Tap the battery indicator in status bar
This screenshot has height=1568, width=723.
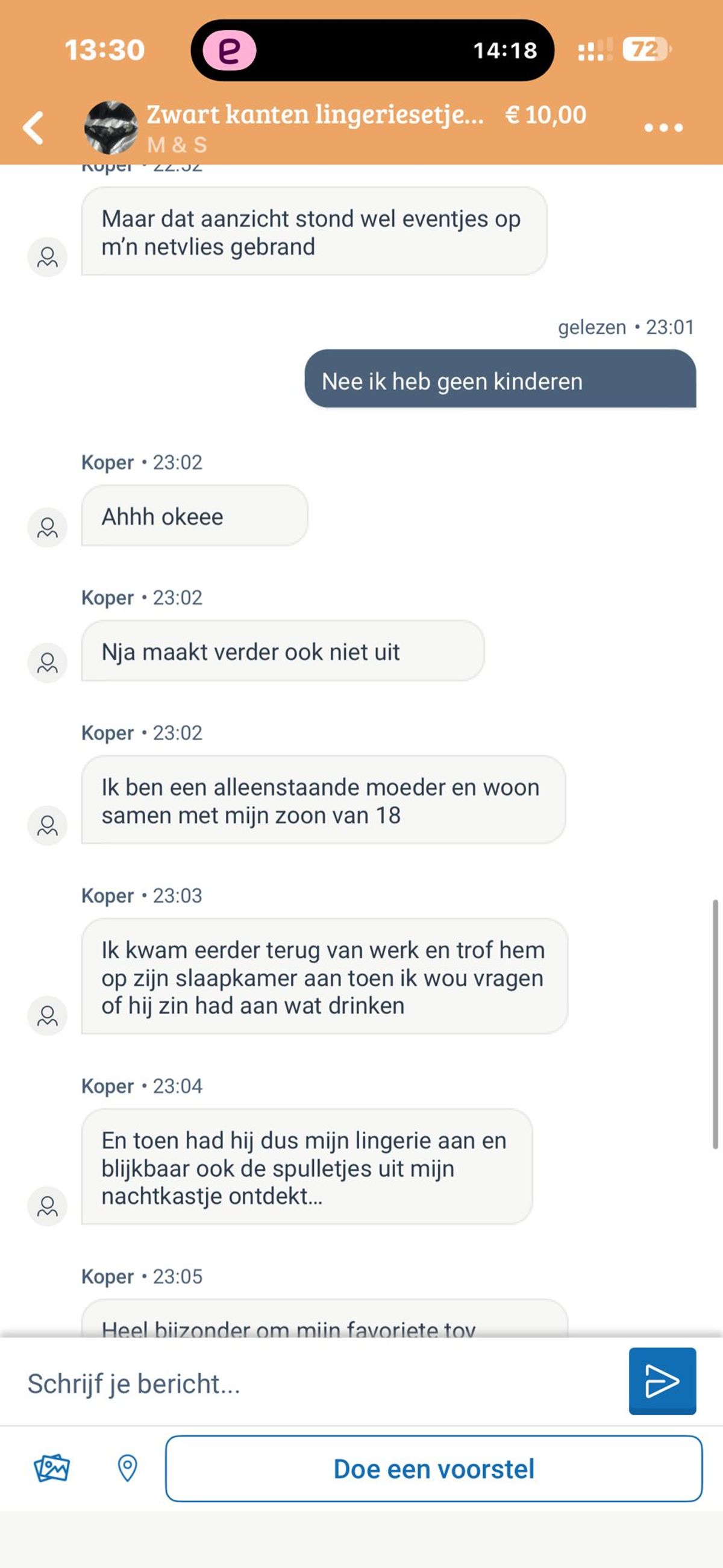[646, 49]
